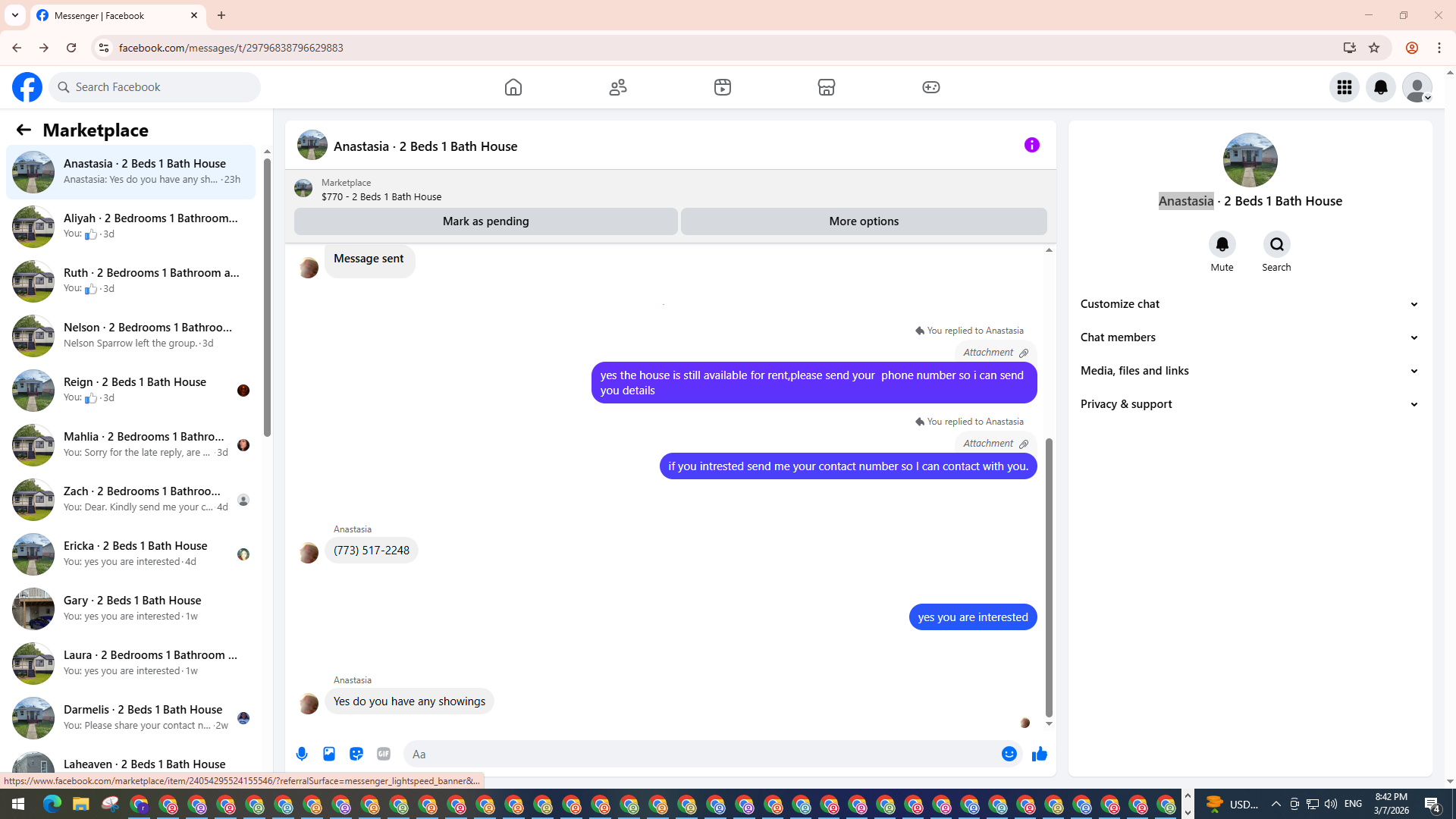Open the Windows notification center

(x=1432, y=804)
